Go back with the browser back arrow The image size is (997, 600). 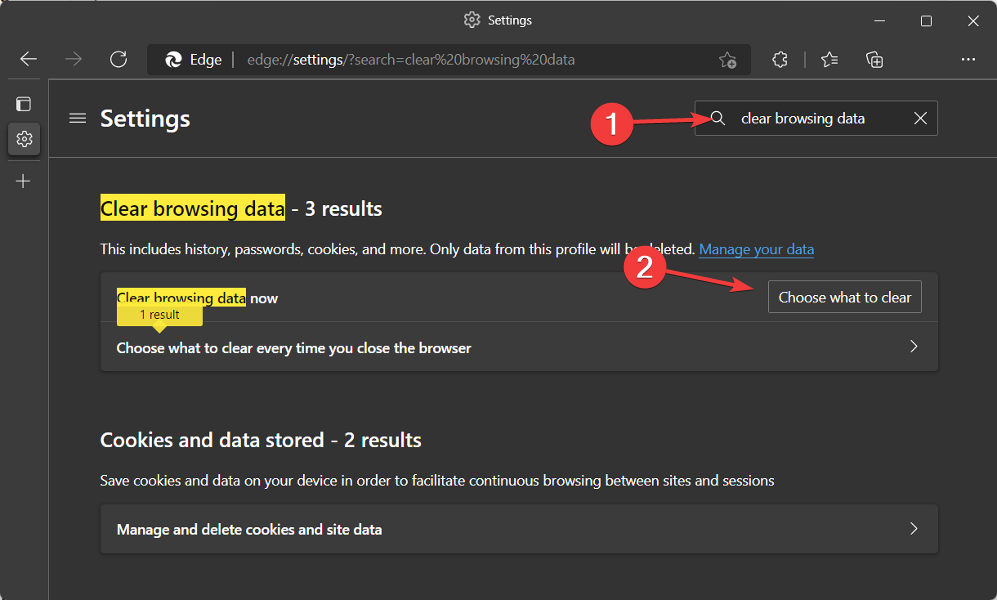(29, 60)
